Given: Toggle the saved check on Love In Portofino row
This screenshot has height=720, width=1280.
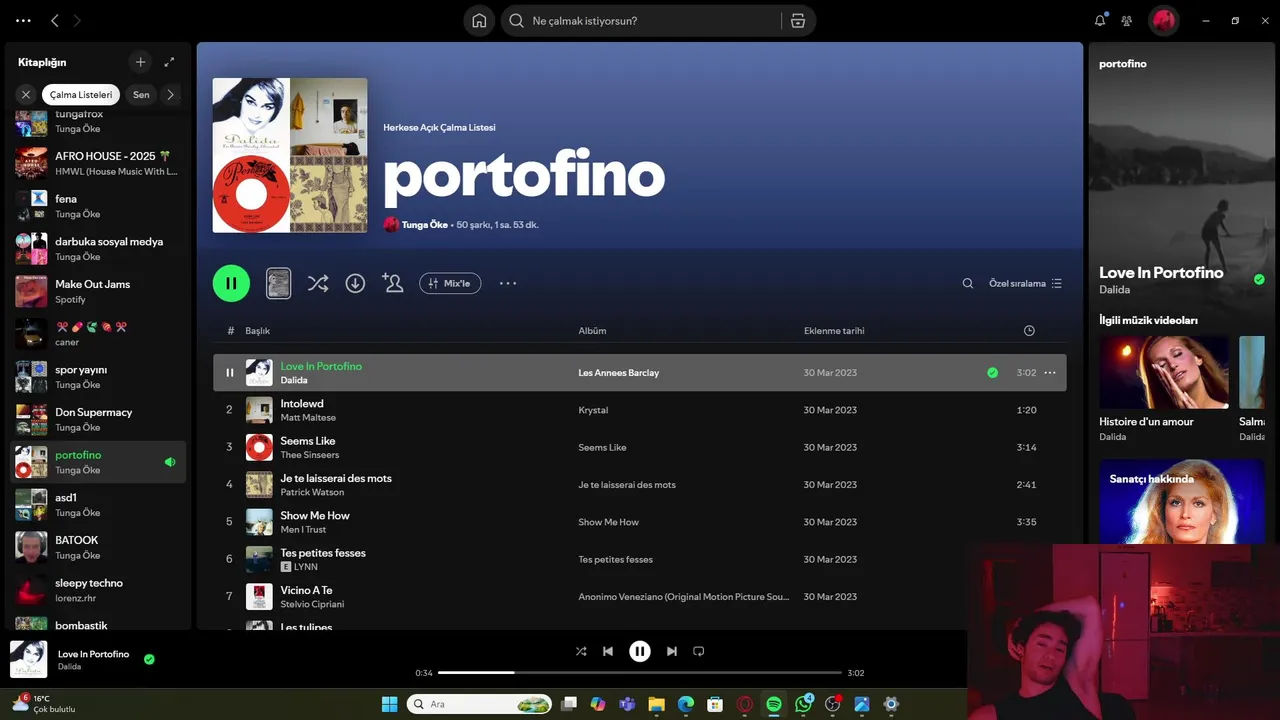Looking at the screenshot, I should [x=992, y=373].
